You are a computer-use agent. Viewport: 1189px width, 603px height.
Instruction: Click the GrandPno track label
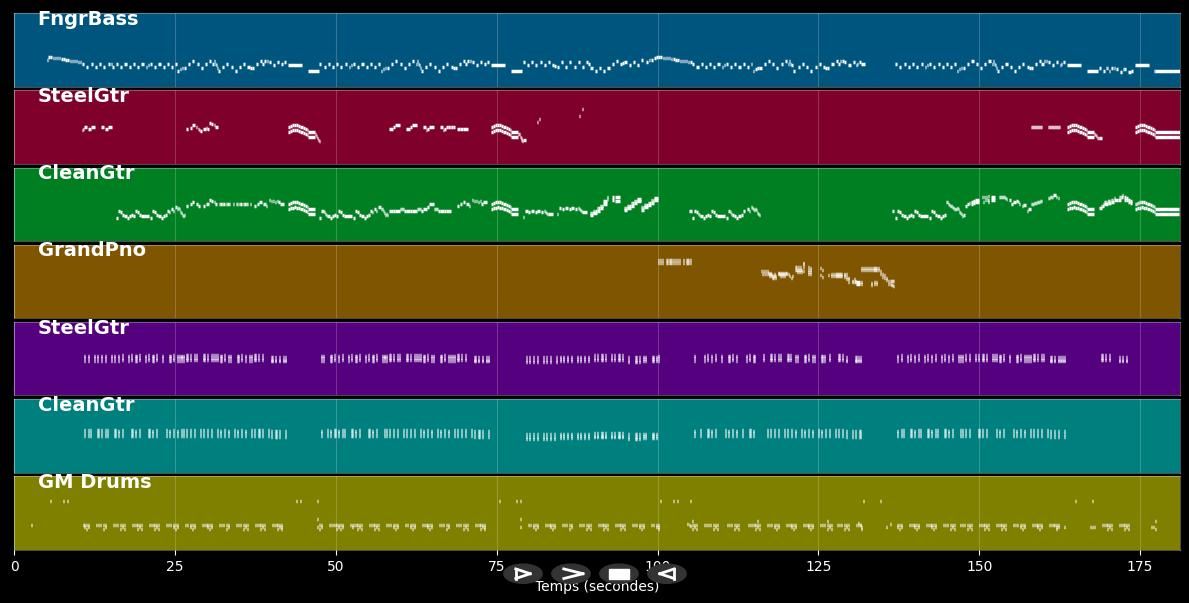(x=92, y=250)
